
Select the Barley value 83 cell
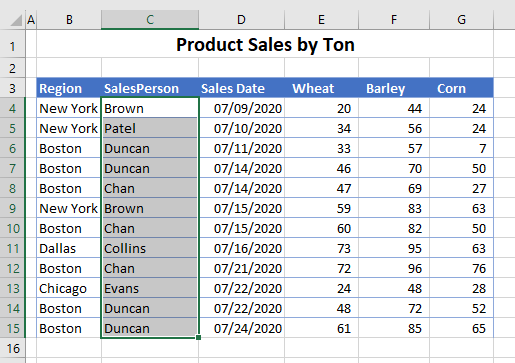[x=394, y=208]
